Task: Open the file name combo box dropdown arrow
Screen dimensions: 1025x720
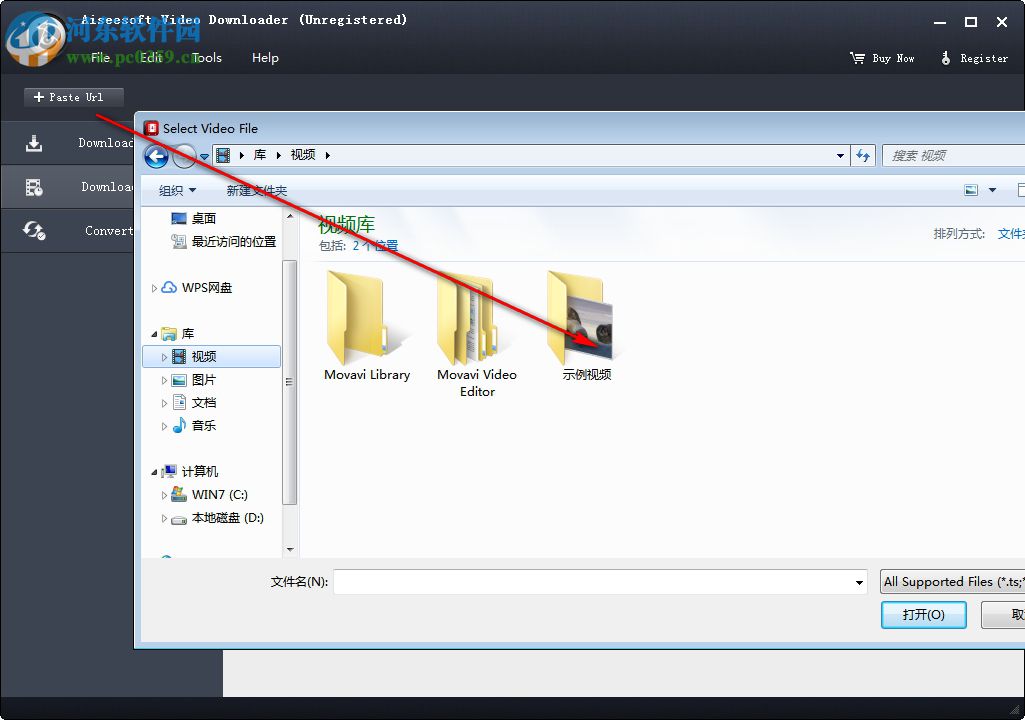Action: [858, 581]
